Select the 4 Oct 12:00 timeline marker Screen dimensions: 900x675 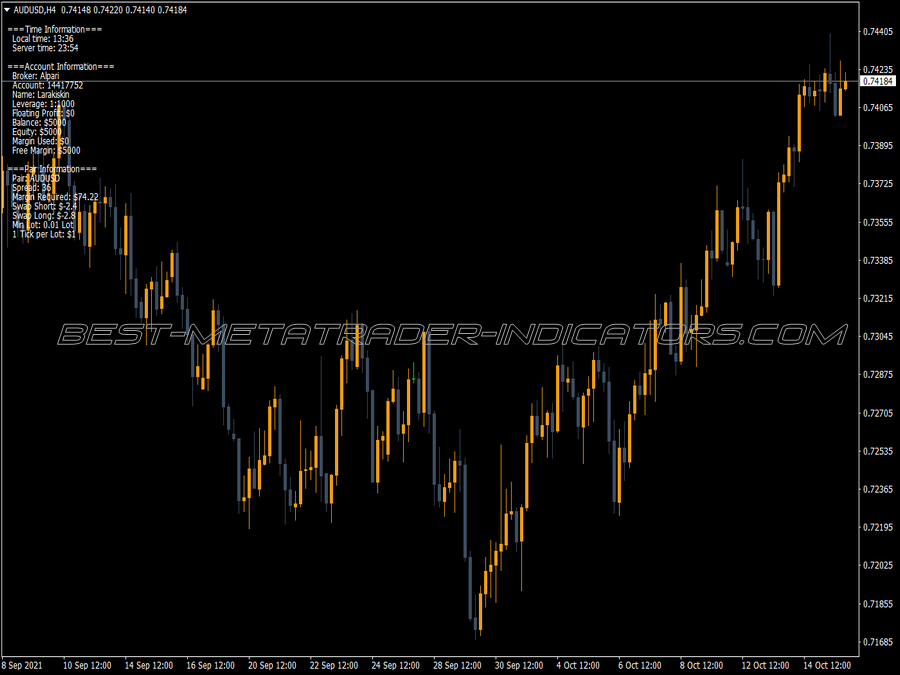(578, 665)
